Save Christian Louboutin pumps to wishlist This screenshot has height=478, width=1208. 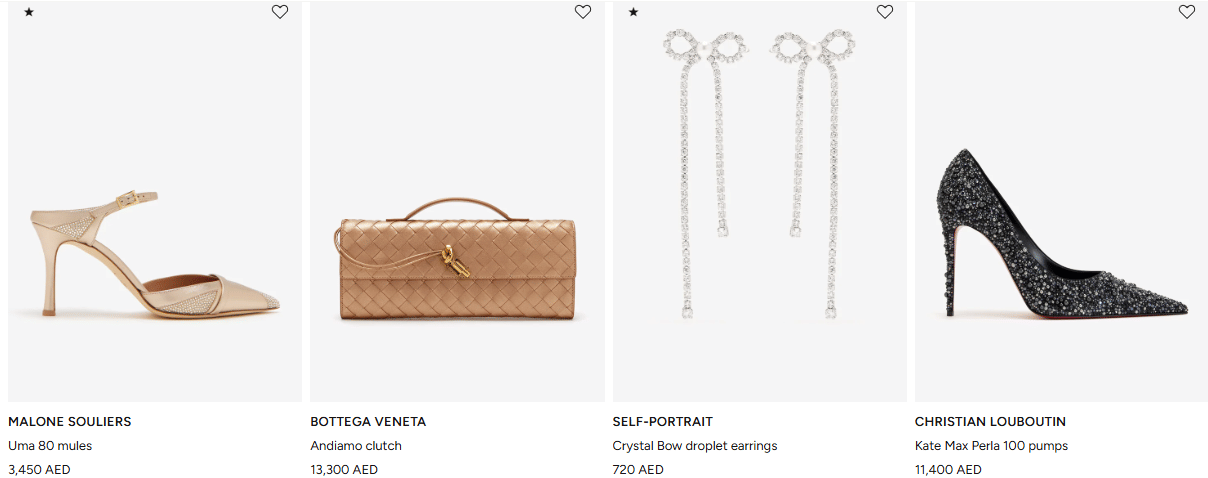click(x=1187, y=12)
